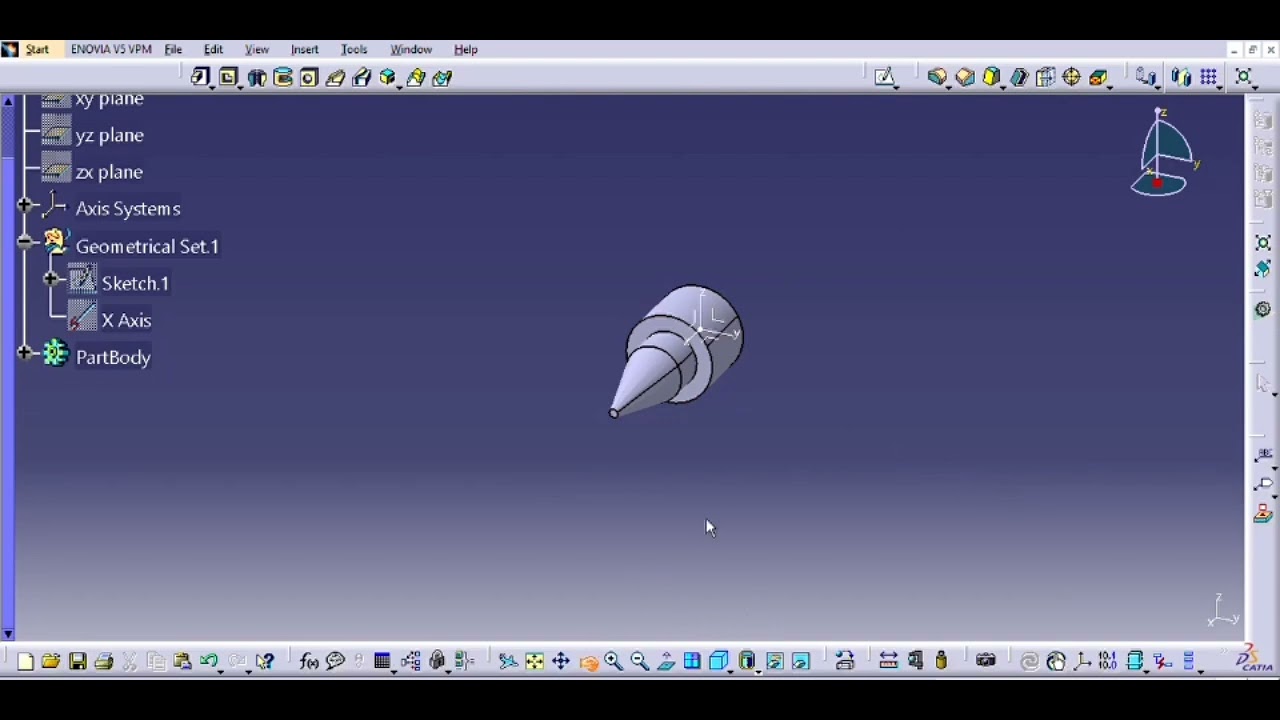Open the Undo history dropdown arrow
1280x720 pixels.
tap(220, 672)
